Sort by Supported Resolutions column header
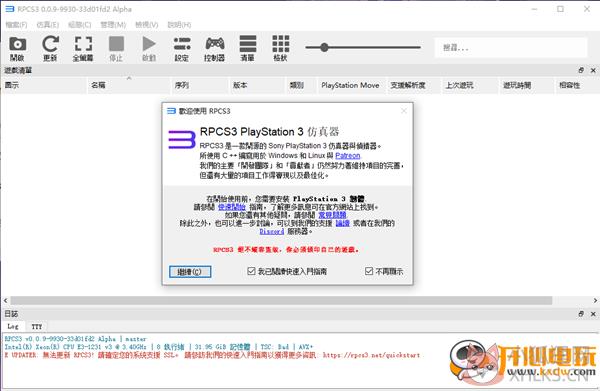The image size is (600, 391). [x=414, y=85]
